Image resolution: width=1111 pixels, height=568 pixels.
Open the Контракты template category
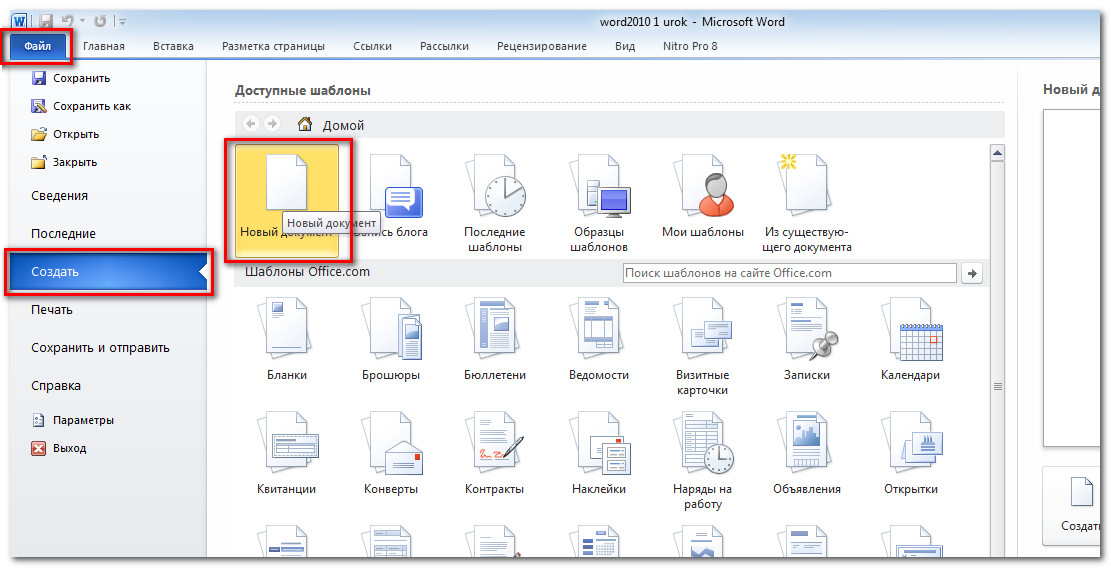[x=495, y=454]
